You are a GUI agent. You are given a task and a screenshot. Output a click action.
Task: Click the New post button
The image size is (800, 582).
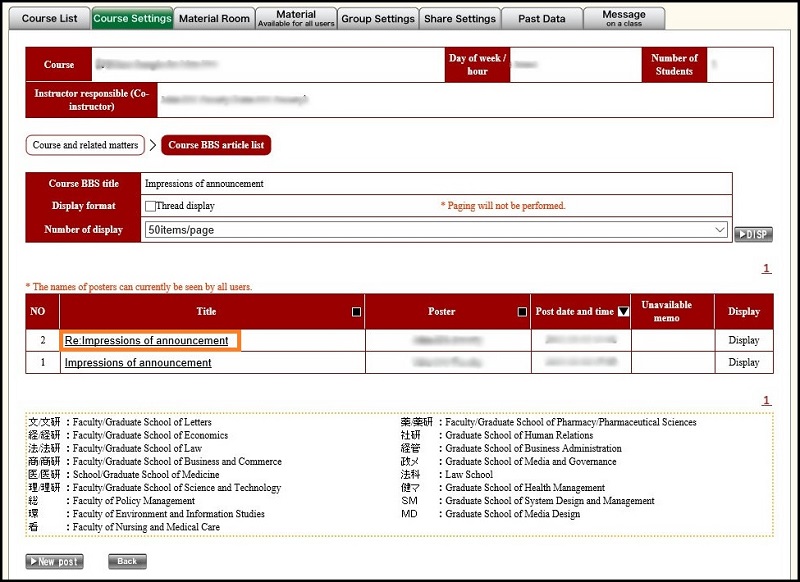click(x=54, y=562)
